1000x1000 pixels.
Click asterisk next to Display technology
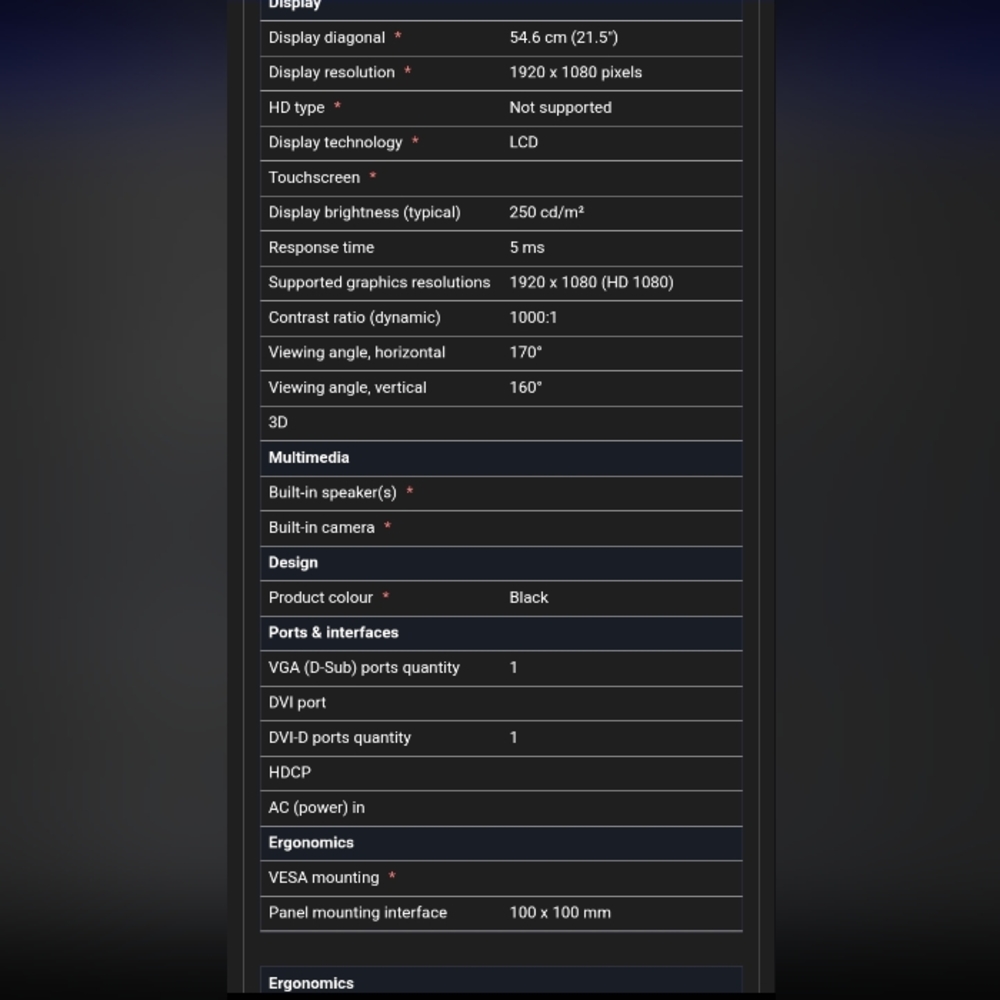pos(415,141)
